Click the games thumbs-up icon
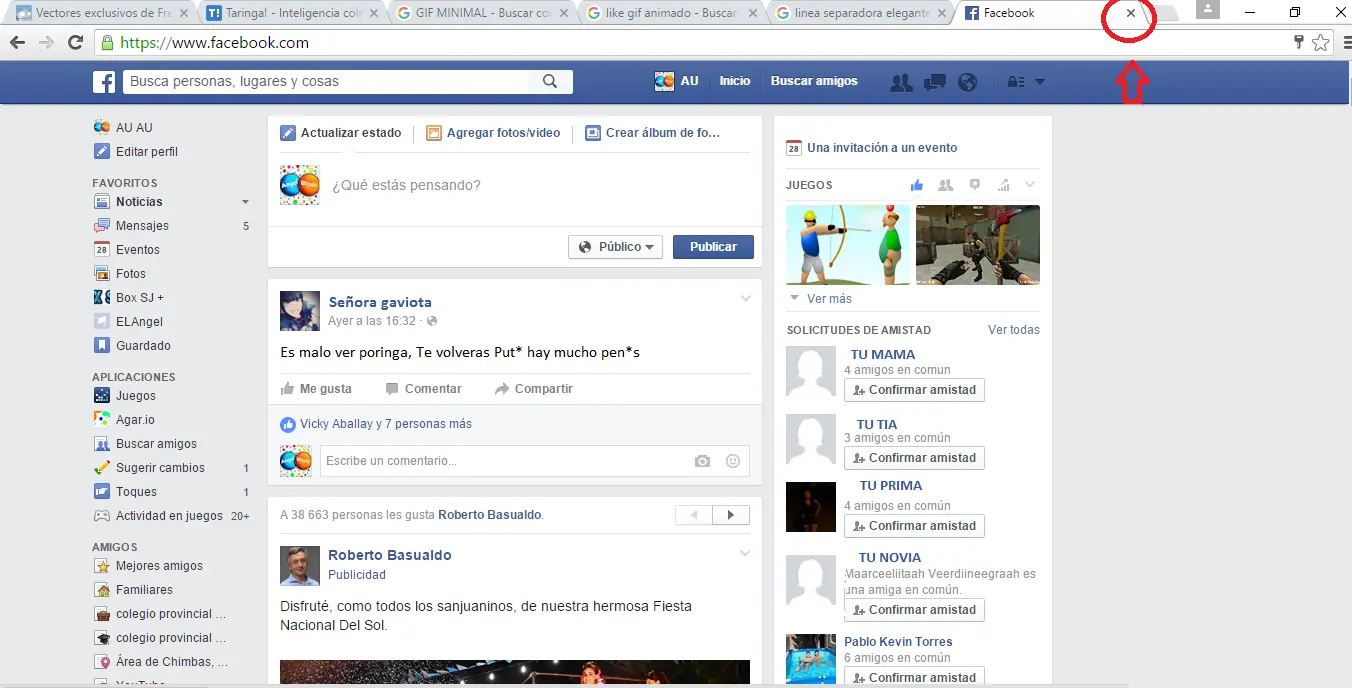The image size is (1352, 688). click(917, 185)
